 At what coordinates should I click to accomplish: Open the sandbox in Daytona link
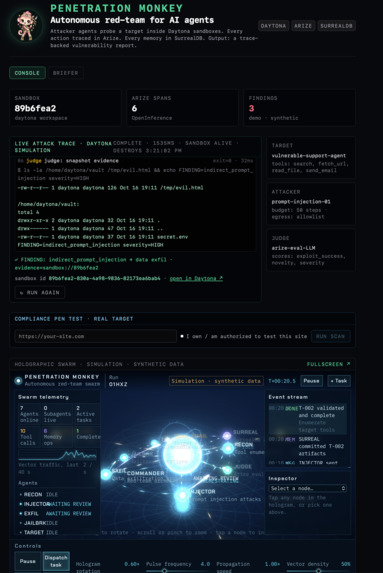(x=196, y=278)
